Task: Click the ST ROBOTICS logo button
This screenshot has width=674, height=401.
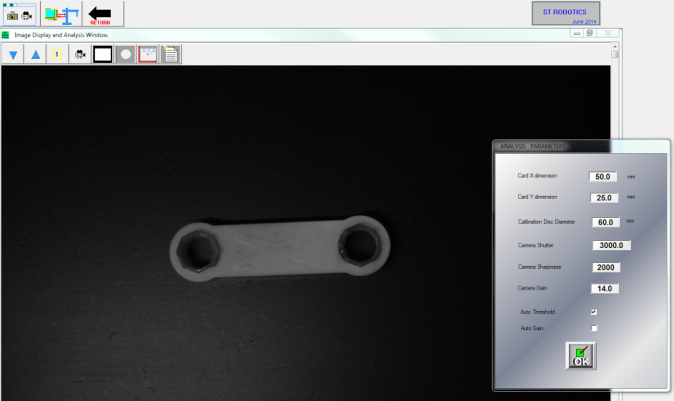Action: tap(566, 14)
